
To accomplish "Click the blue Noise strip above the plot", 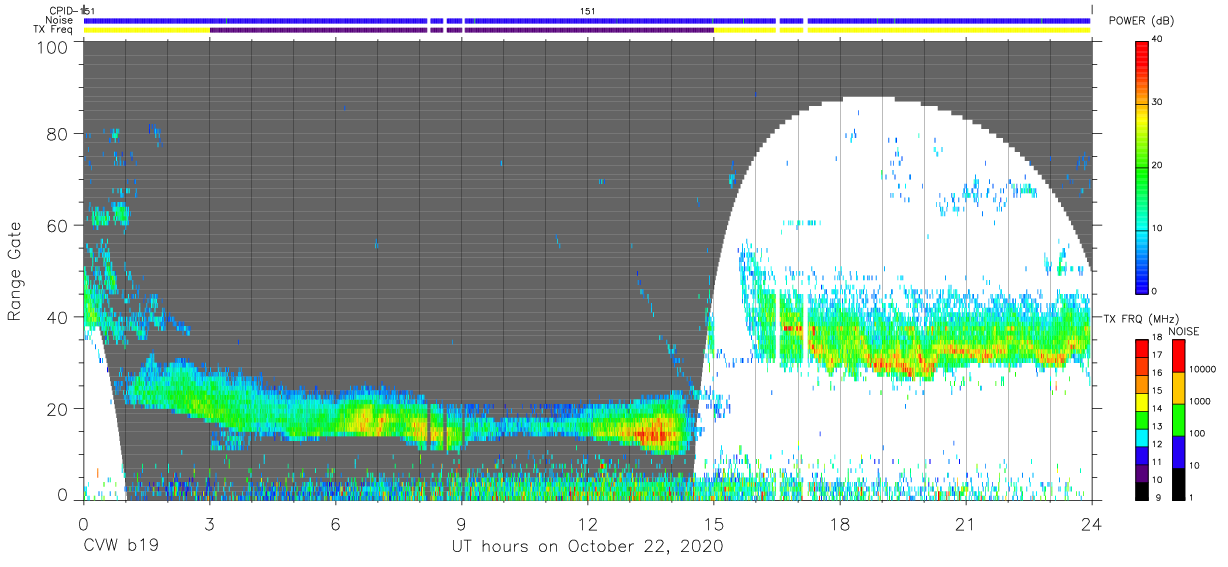I will click(587, 21).
